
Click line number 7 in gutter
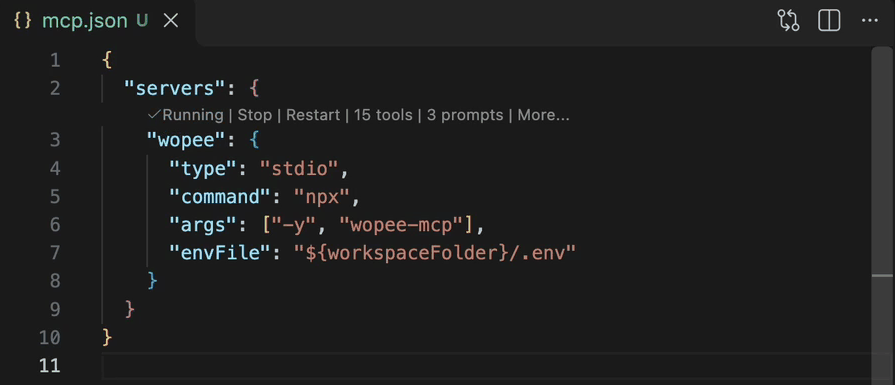tap(55, 253)
